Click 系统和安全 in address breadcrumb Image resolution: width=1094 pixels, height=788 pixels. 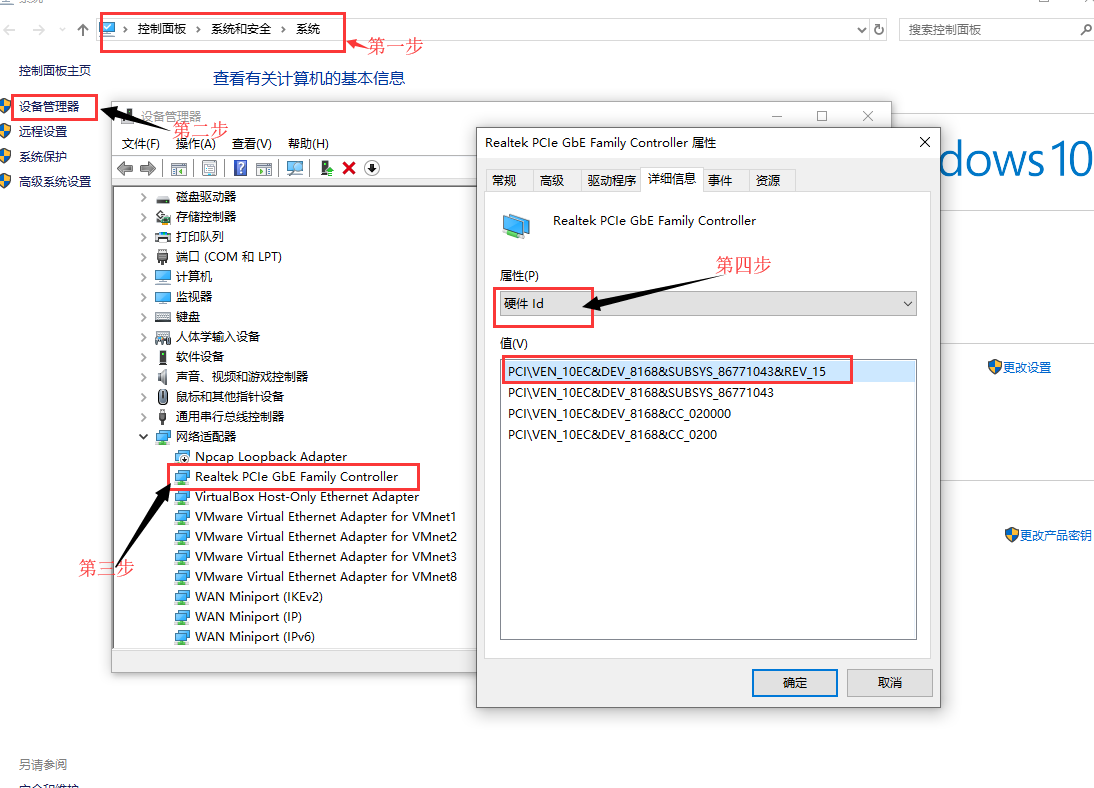[x=241, y=29]
